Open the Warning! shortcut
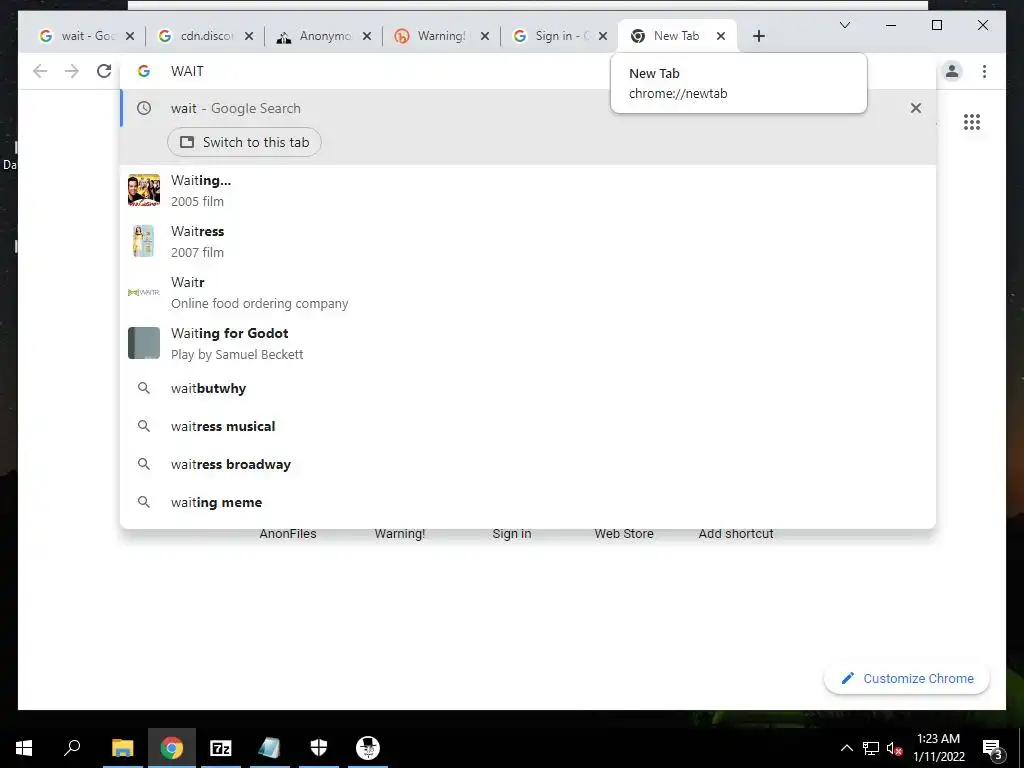The height and width of the screenshot is (768, 1024). 400,534
